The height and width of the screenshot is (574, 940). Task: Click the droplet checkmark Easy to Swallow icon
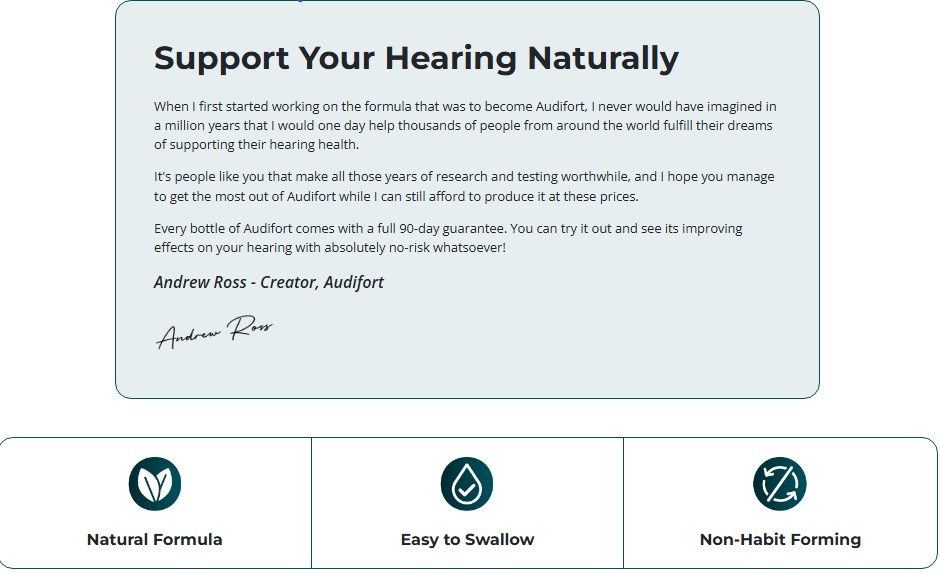point(467,484)
